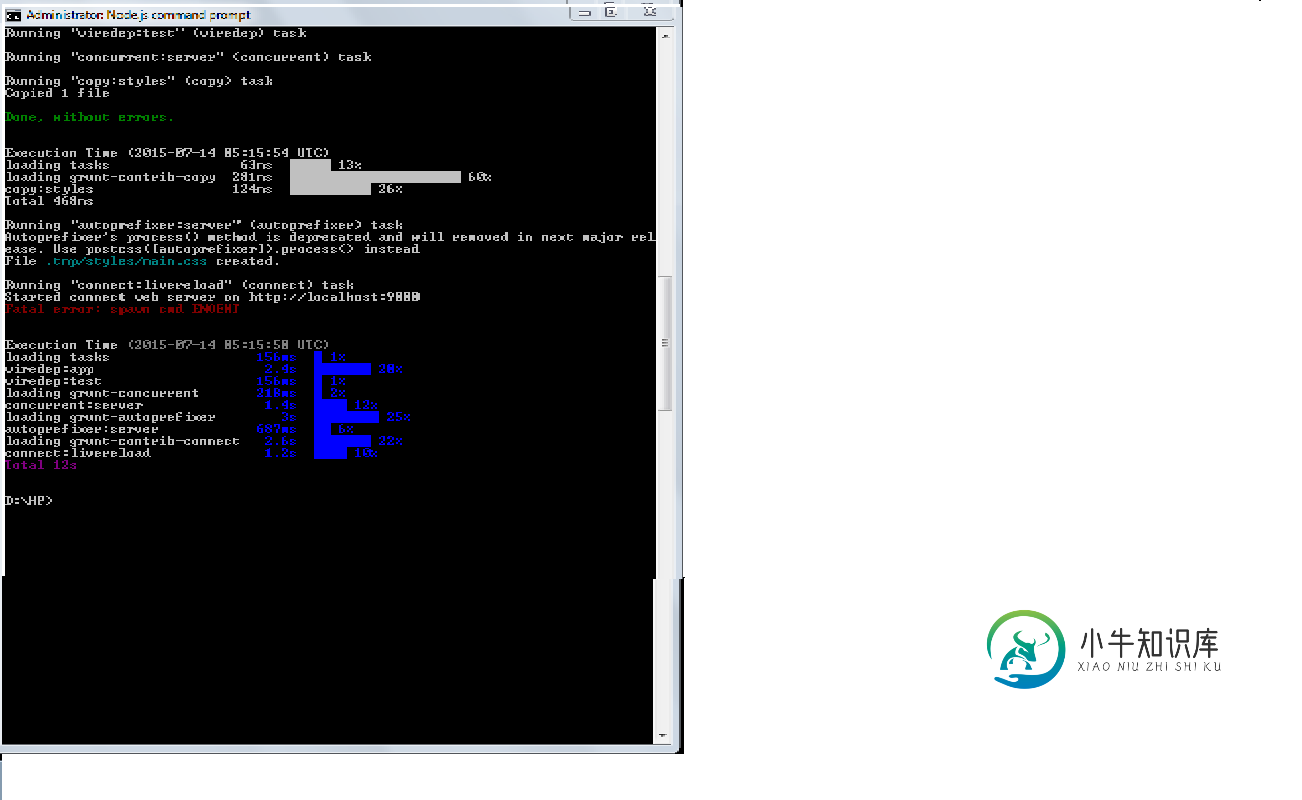Click the 'loading grunt-concurrent' timing row

[x=175, y=393]
